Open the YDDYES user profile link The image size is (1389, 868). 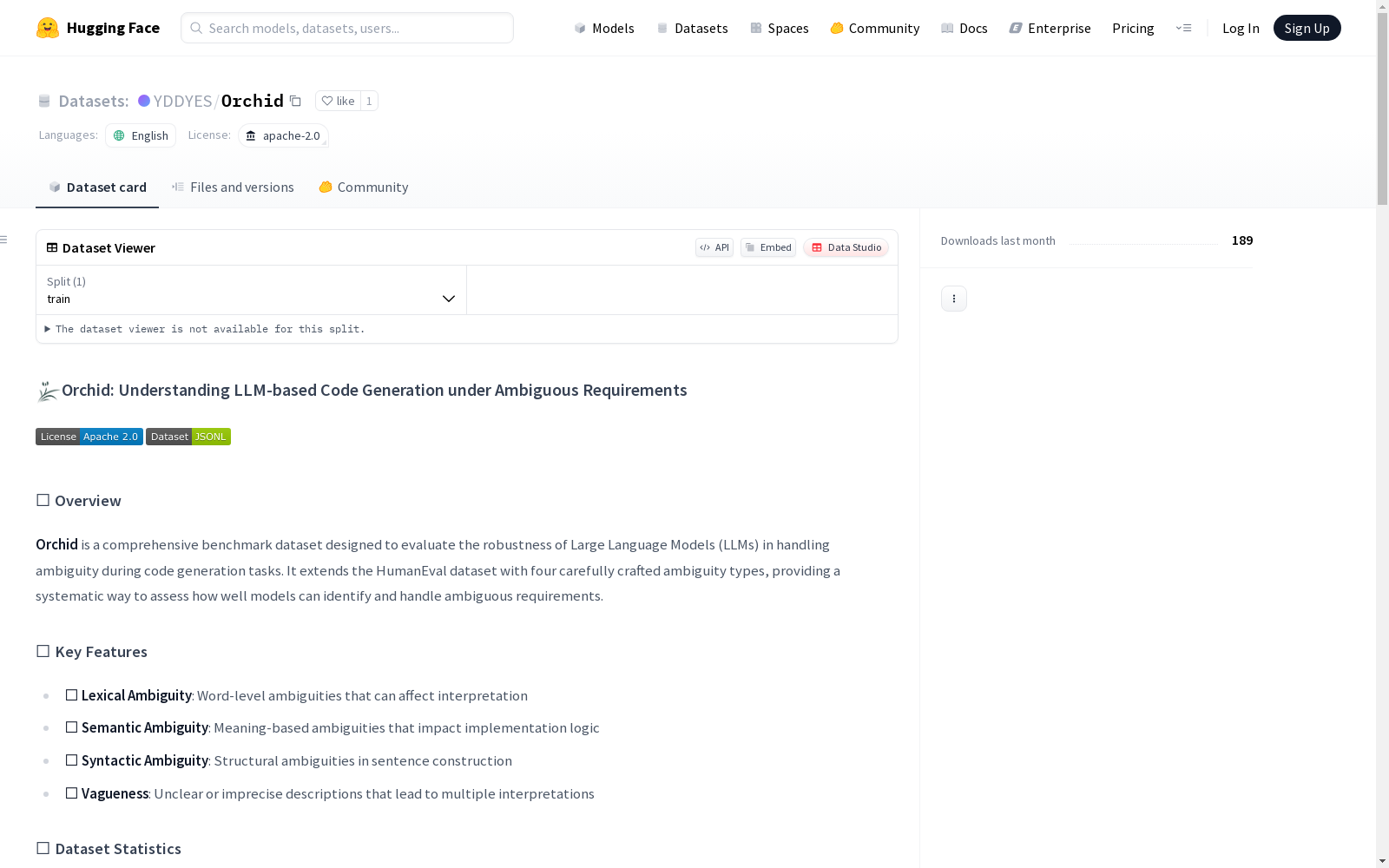coord(182,101)
